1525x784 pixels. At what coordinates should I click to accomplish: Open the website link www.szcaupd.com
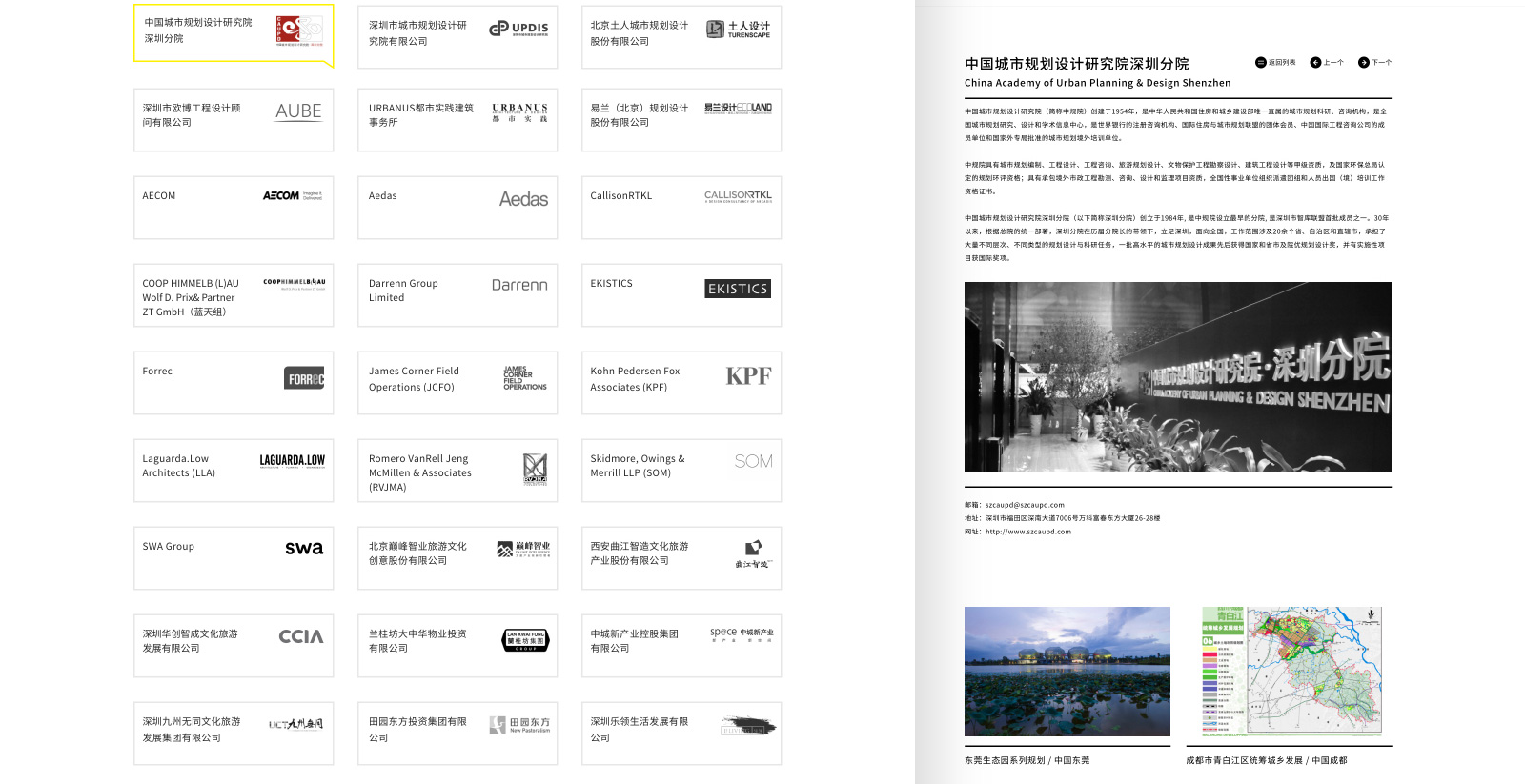pos(1027,532)
